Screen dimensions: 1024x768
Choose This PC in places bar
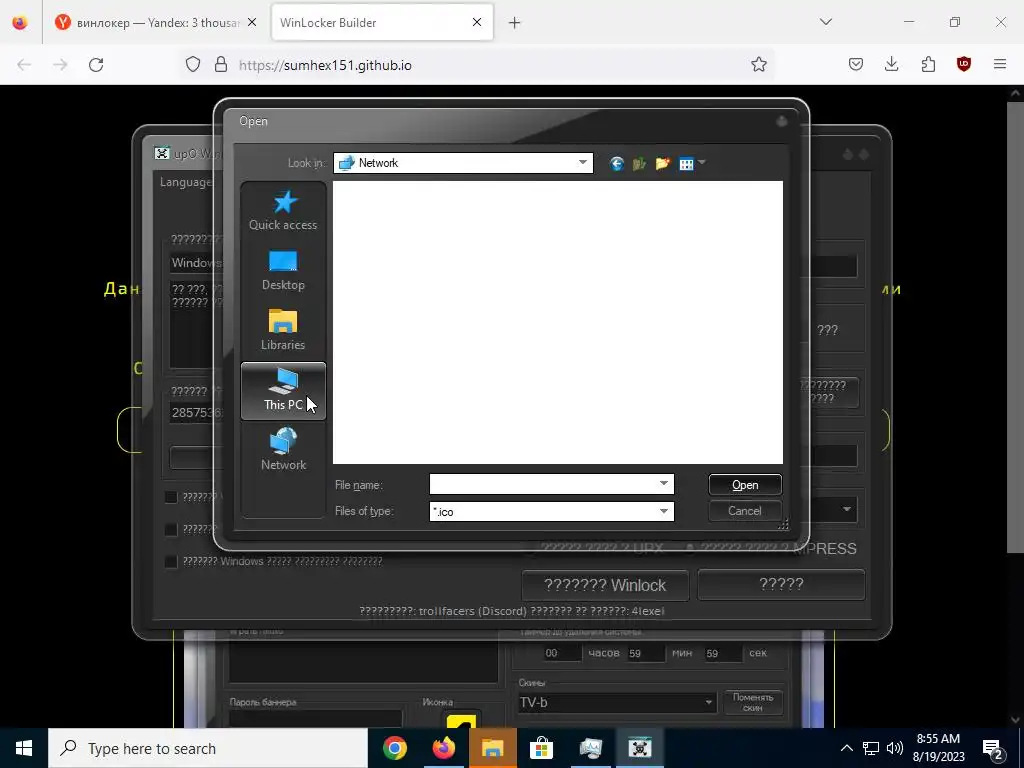click(x=283, y=391)
